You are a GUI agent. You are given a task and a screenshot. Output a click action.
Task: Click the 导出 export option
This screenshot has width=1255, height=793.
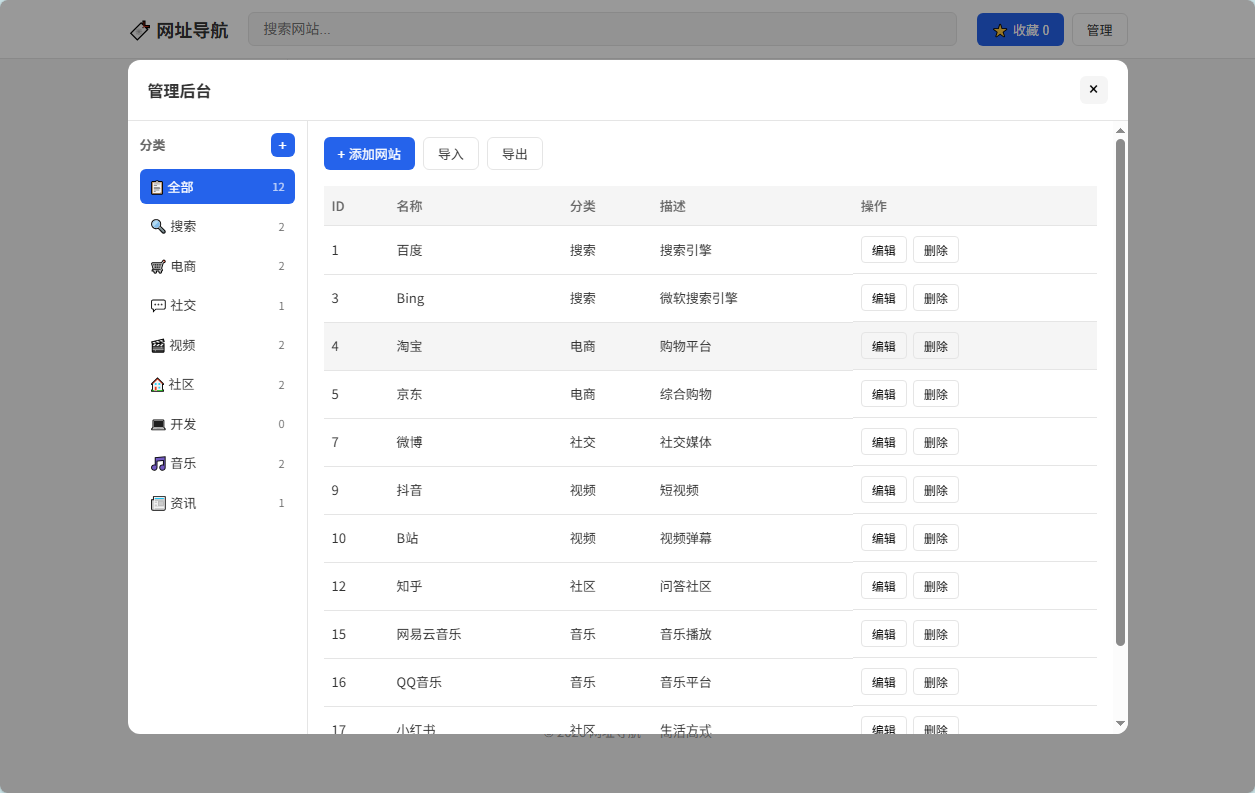[514, 153]
